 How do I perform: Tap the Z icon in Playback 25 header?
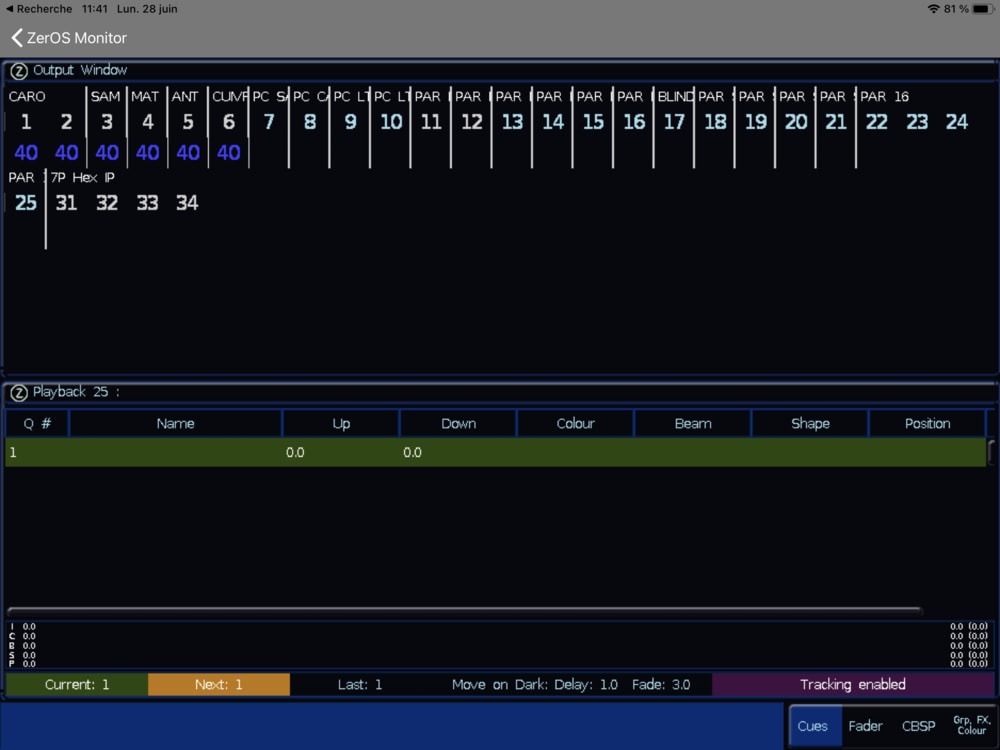[18, 393]
